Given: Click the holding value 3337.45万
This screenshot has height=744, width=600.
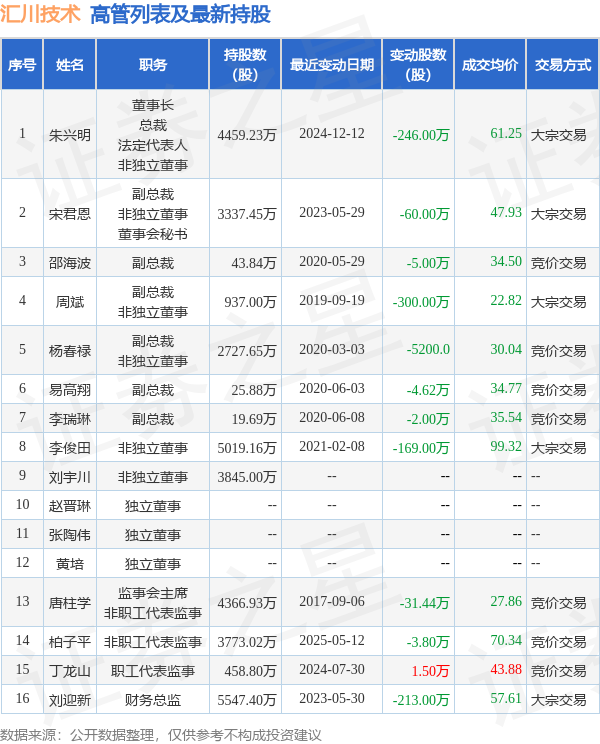Looking at the screenshot, I should 247,214.
